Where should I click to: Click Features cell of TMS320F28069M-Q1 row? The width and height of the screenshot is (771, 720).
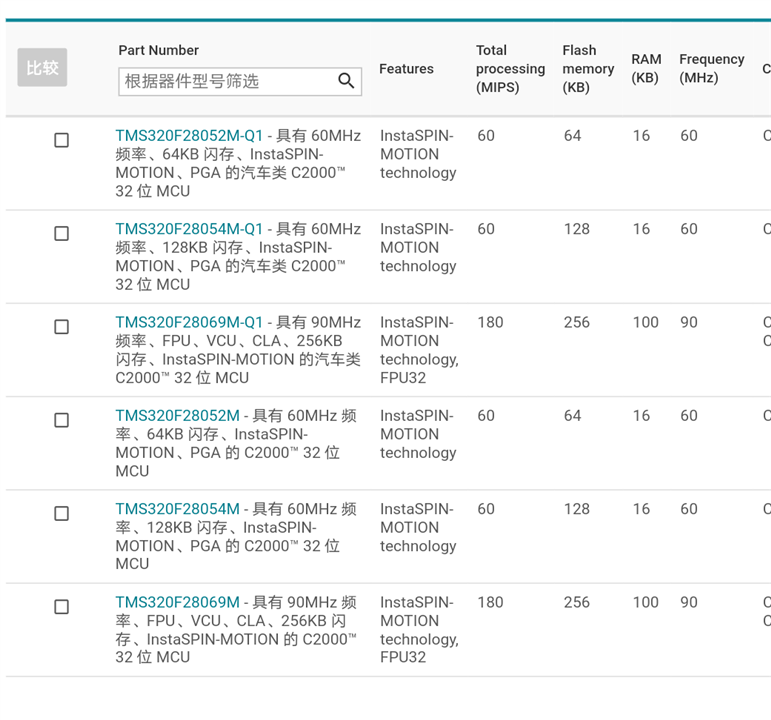coord(419,350)
